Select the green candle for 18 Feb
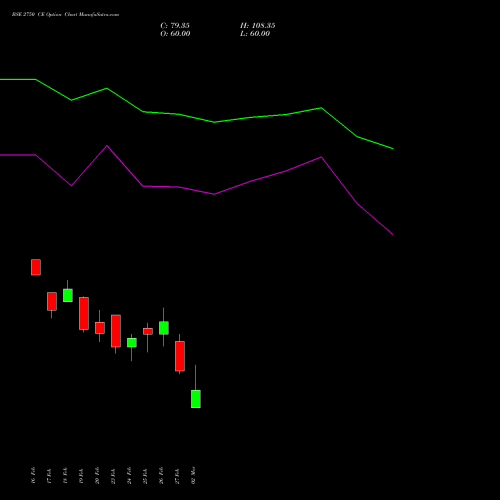Image resolution: width=500 pixels, height=500 pixels. click(x=68, y=295)
